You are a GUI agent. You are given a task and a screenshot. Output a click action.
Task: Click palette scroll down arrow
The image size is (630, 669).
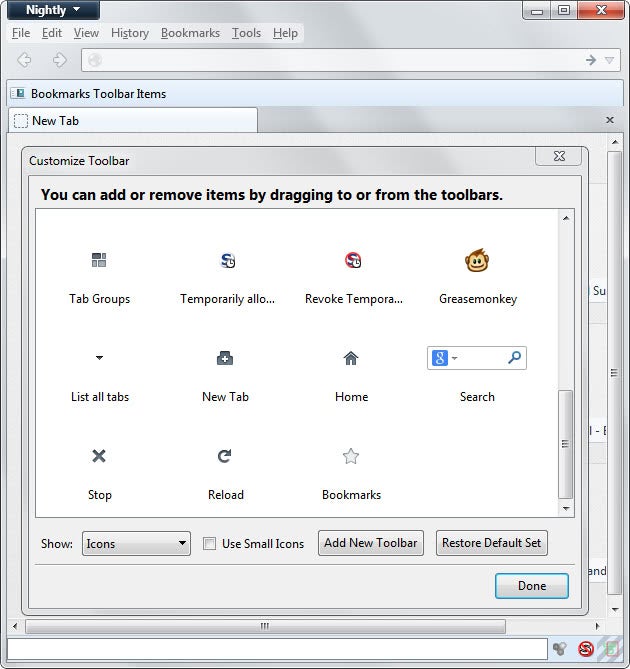(x=566, y=508)
